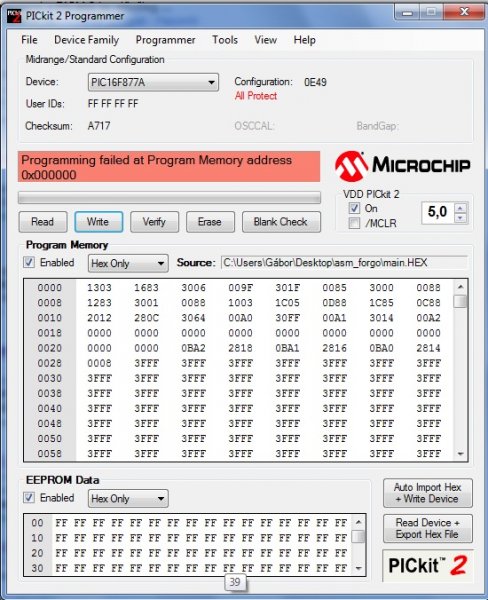The height and width of the screenshot is (600, 488).
Task: Click the Erase button
Action: (210, 222)
